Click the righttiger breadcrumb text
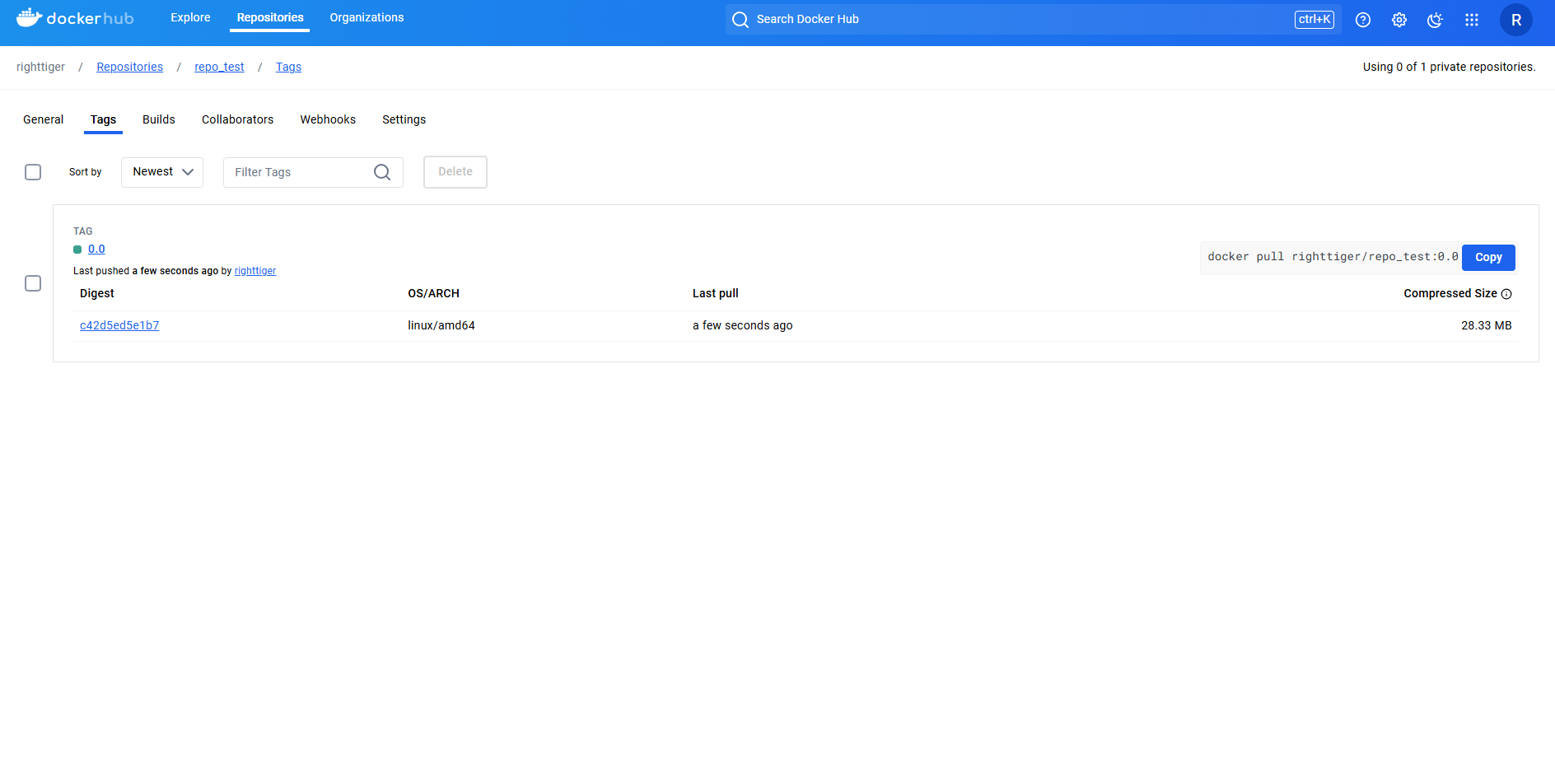The image size is (1555, 784). pyautogui.click(x=40, y=67)
